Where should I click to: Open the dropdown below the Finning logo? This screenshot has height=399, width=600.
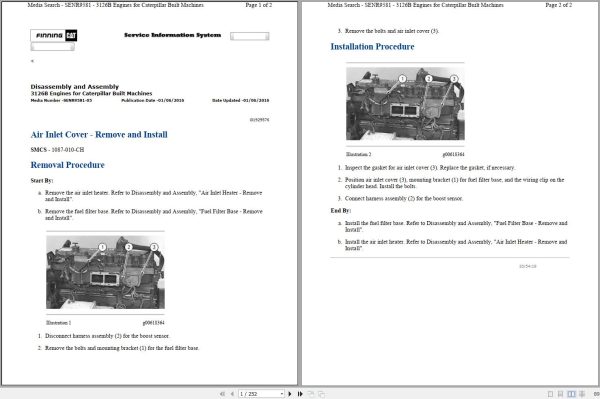click(52, 47)
